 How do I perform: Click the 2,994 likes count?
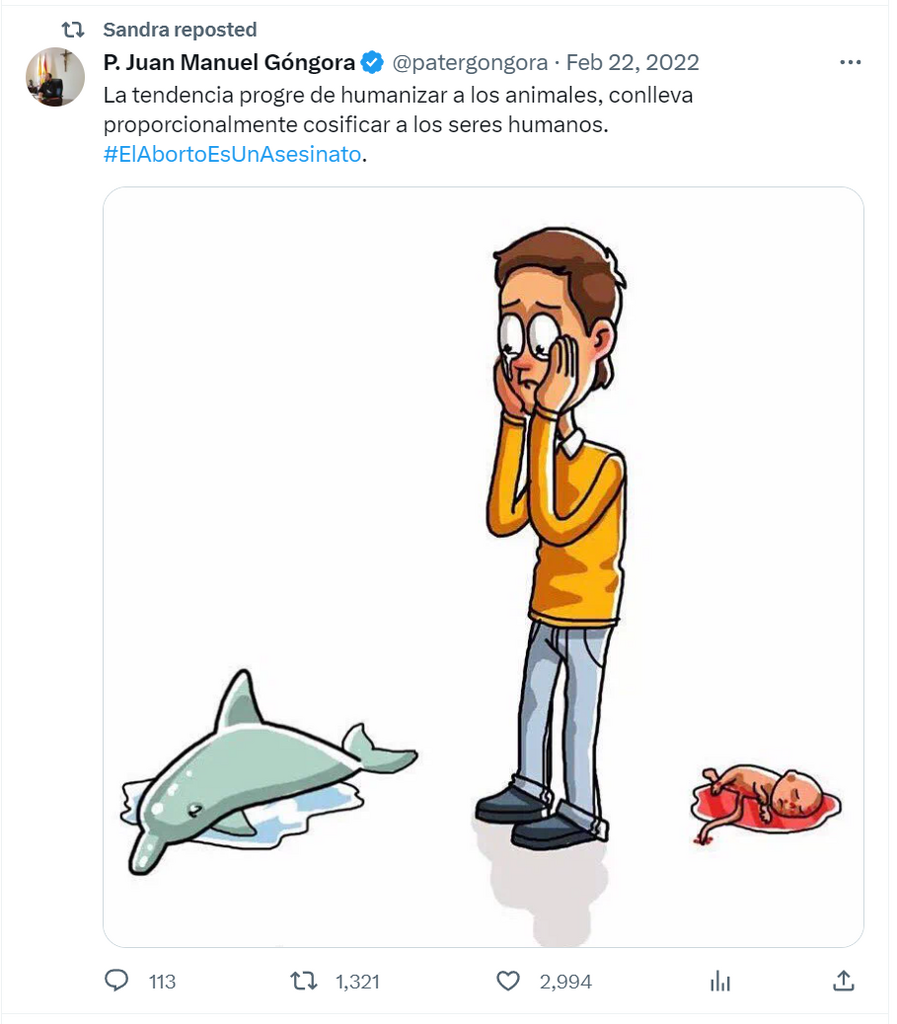565,982
